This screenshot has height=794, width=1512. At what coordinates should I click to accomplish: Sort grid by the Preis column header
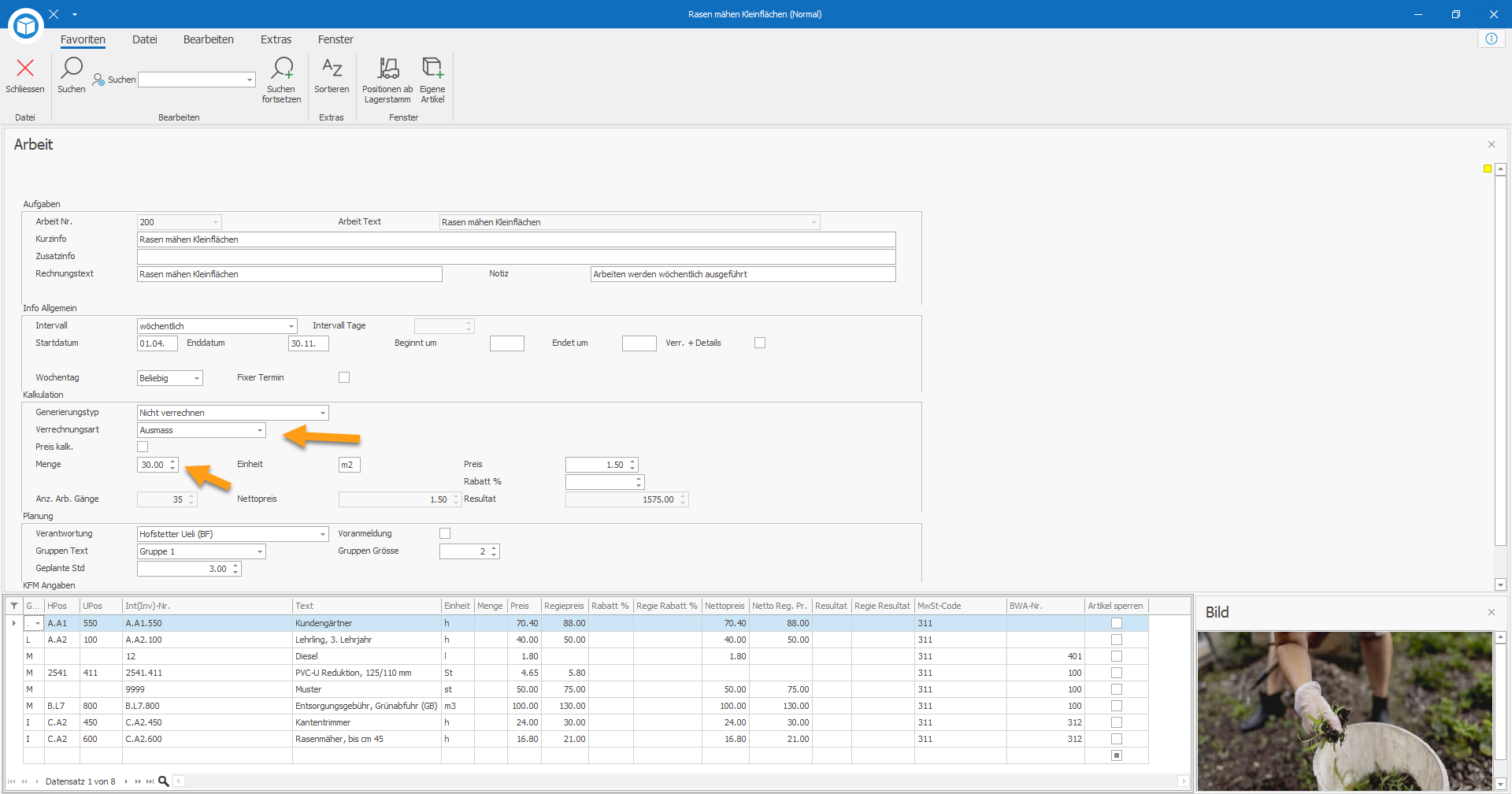(524, 606)
